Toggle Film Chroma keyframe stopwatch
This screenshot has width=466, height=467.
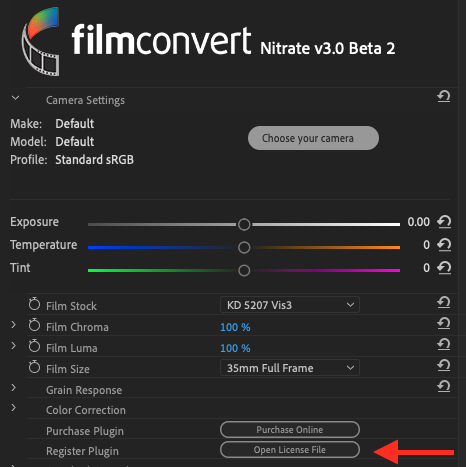tap(34, 325)
